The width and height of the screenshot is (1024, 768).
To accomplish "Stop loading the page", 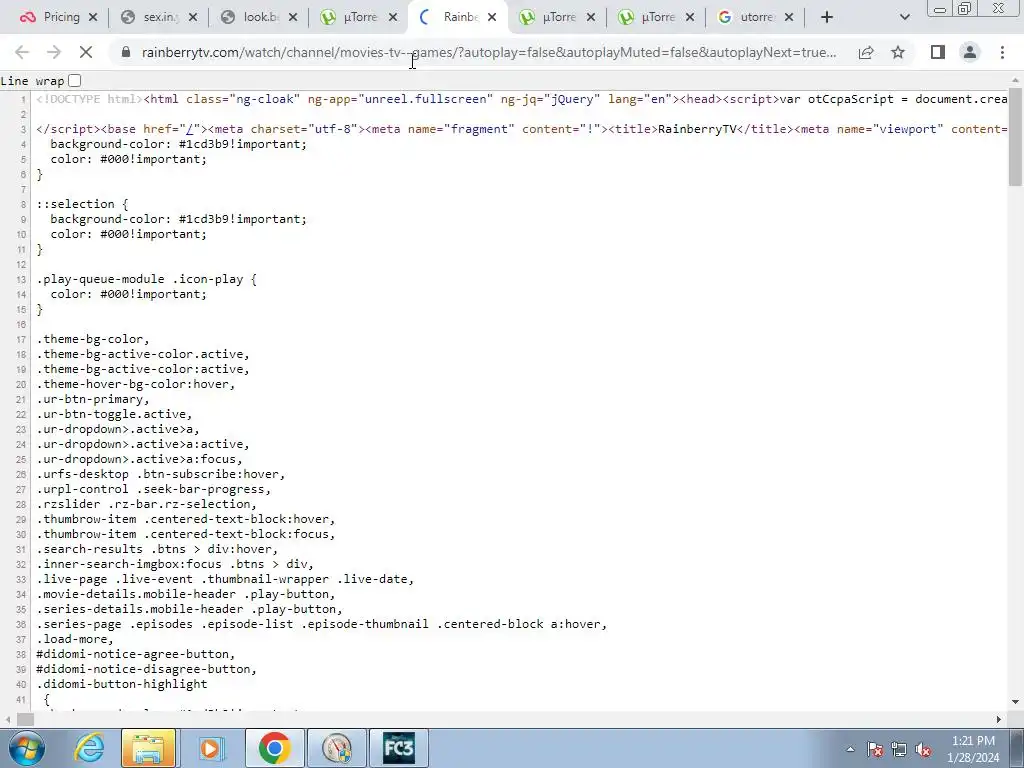I will (x=86, y=52).
